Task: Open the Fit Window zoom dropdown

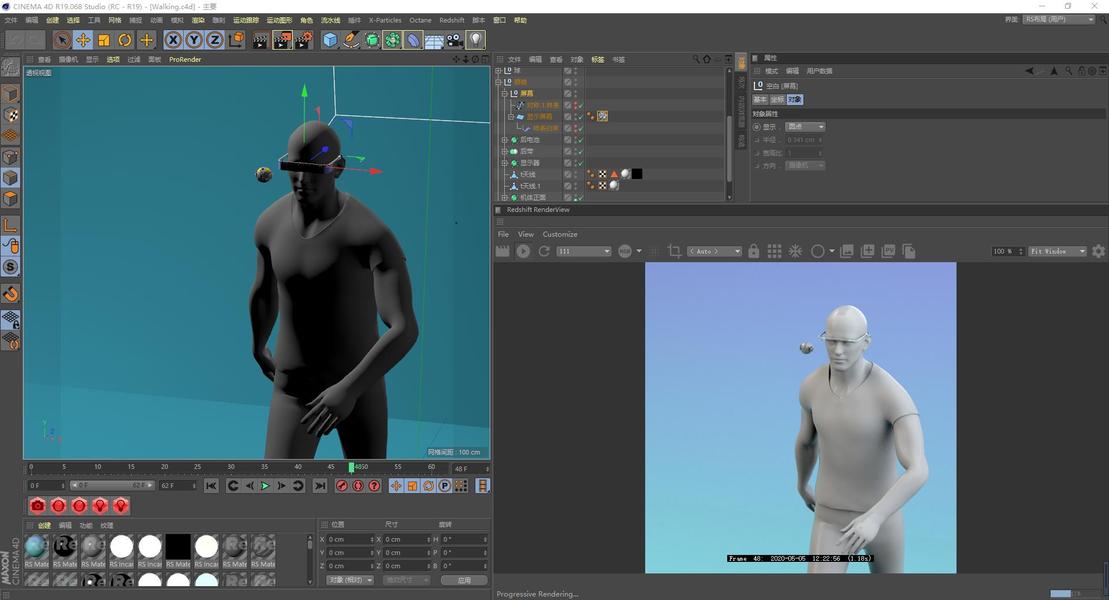Action: point(1057,251)
